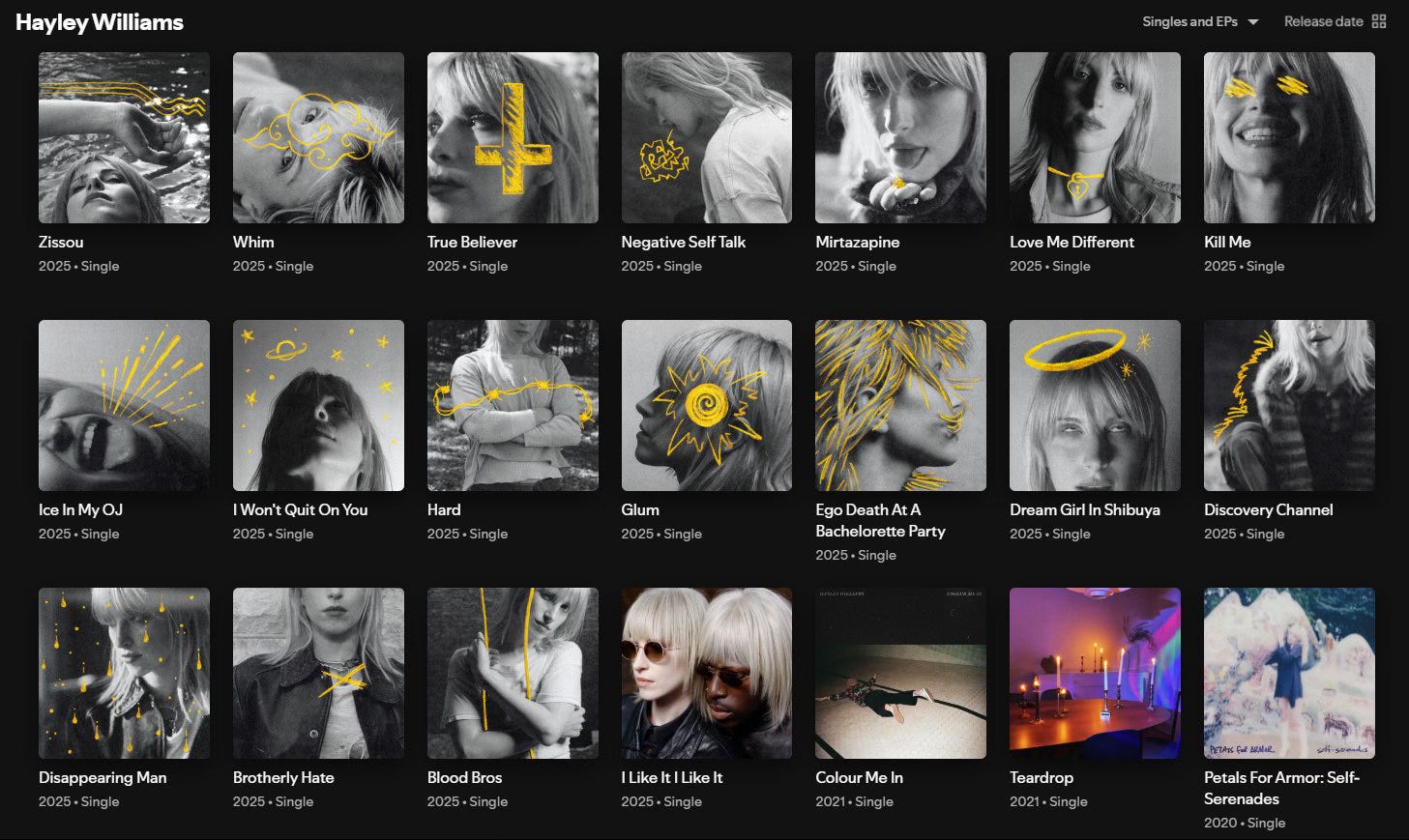Click the Ice In My OJ title
1409x840 pixels.
[x=80, y=509]
